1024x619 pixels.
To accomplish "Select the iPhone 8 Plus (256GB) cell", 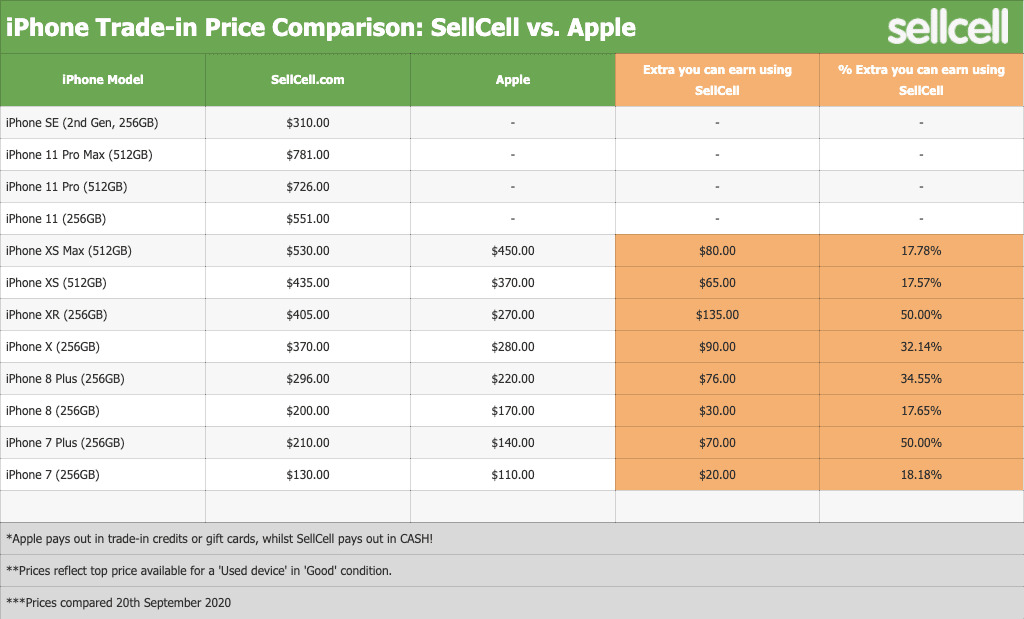I will tap(65, 379).
